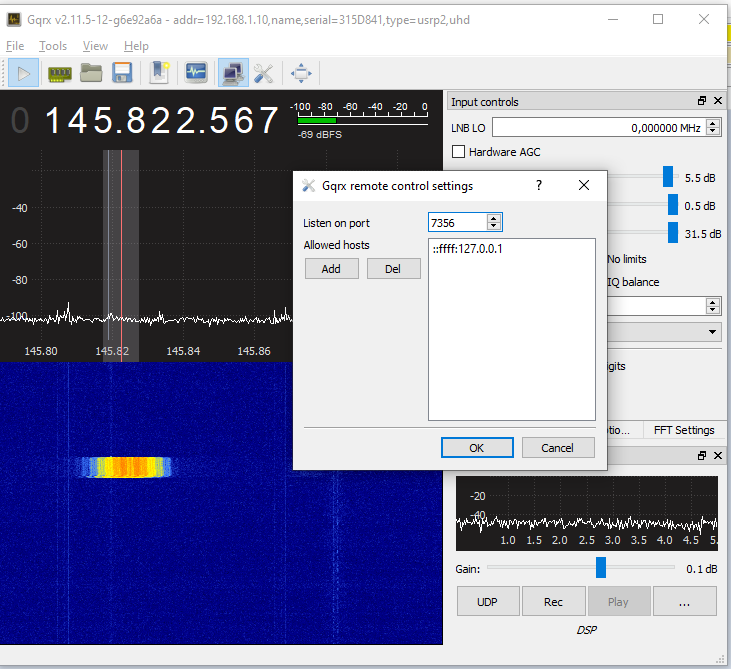The height and width of the screenshot is (669, 731).
Task: Click Del to remove allowed host
Action: pos(393,269)
